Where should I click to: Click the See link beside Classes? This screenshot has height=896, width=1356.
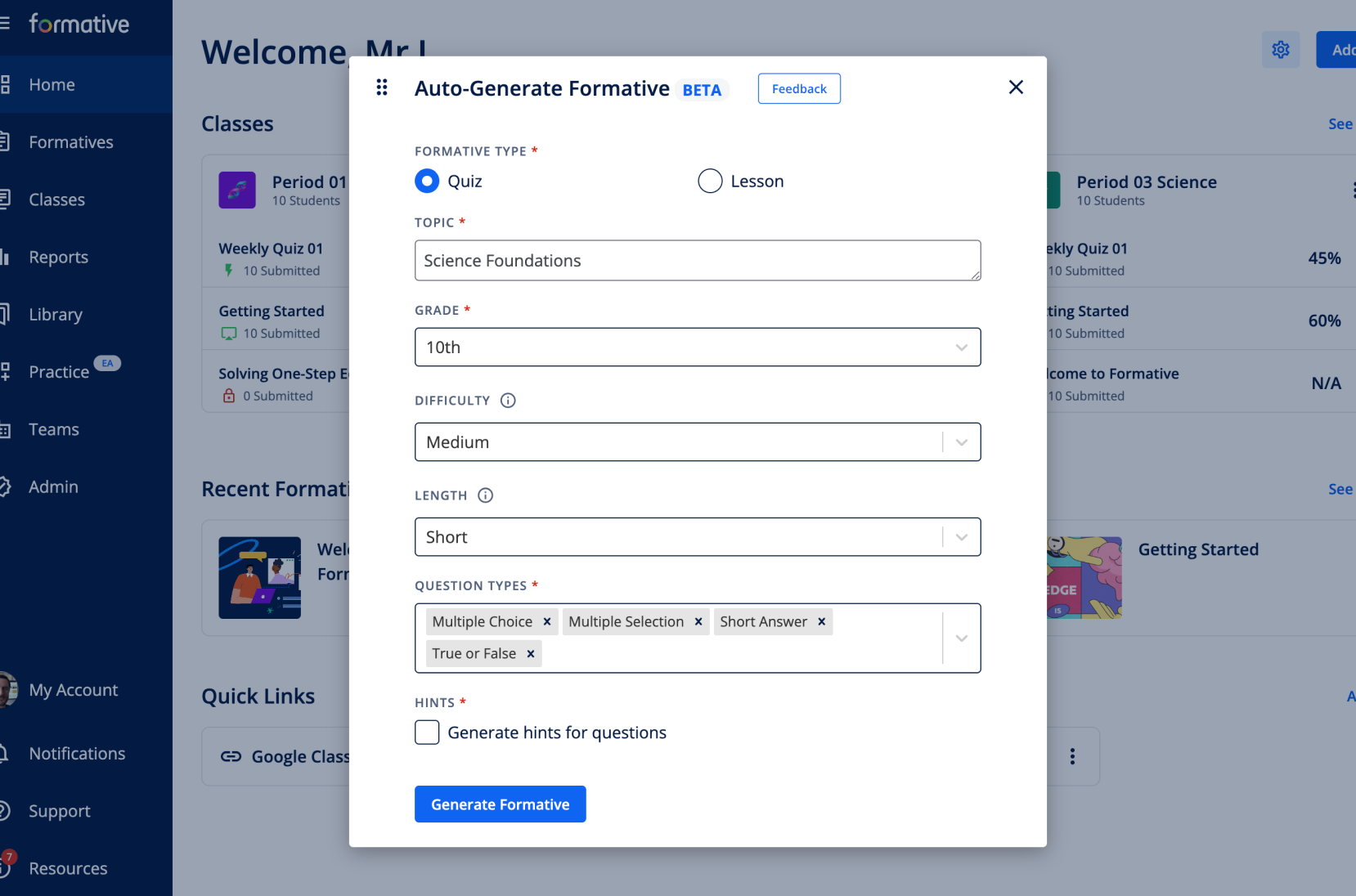(x=1340, y=124)
